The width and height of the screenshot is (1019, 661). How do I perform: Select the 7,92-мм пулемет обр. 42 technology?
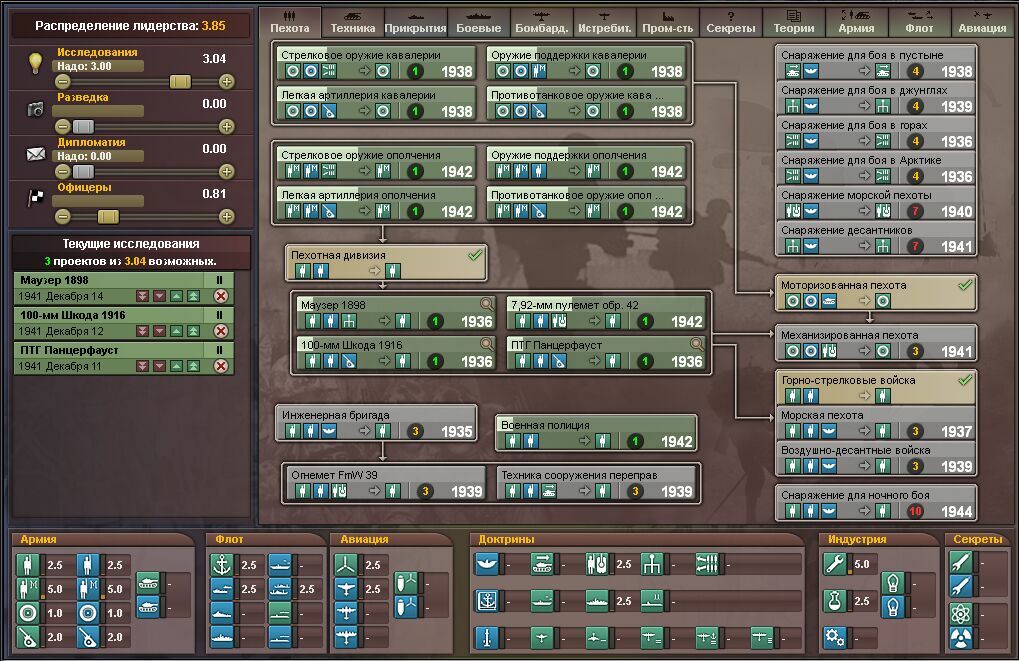tap(606, 313)
